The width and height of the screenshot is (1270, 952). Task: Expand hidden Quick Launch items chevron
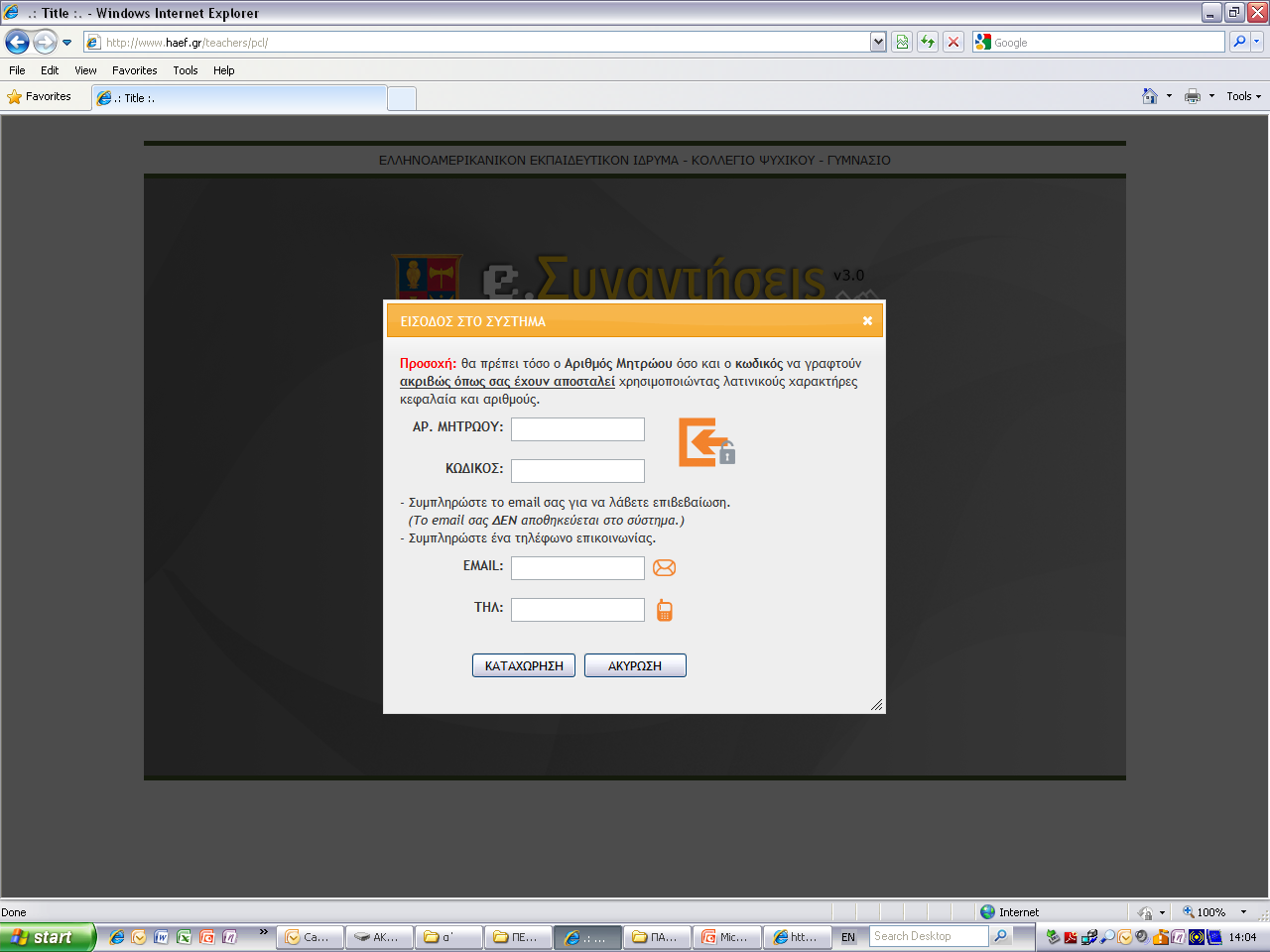click(263, 932)
